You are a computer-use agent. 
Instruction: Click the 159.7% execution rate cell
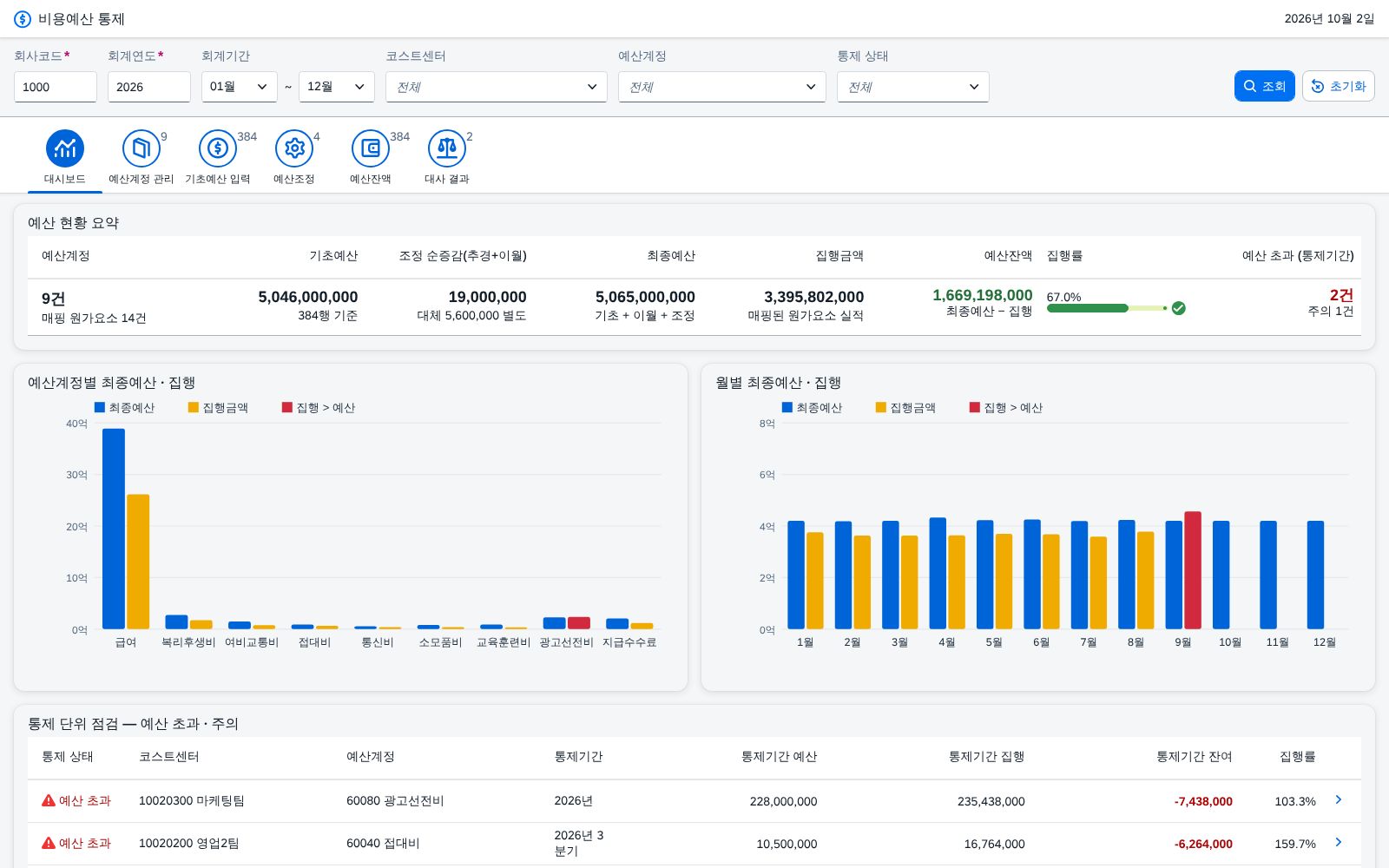click(1295, 844)
